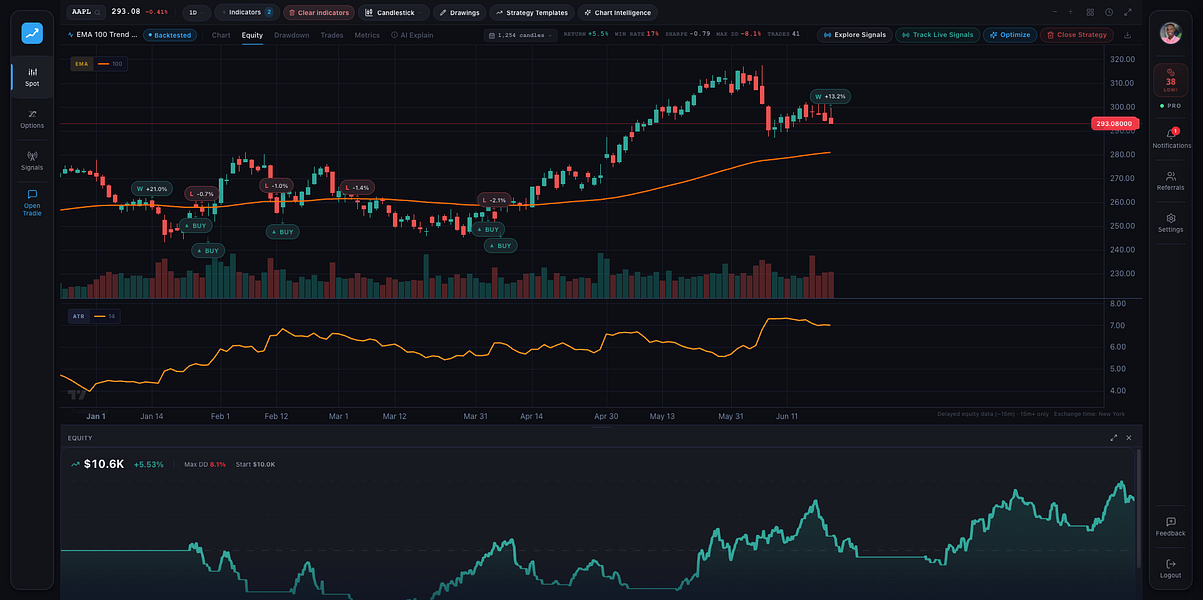Open the 1,254 candles range dropdown
Screen dimensions: 1203x600
[519, 35]
